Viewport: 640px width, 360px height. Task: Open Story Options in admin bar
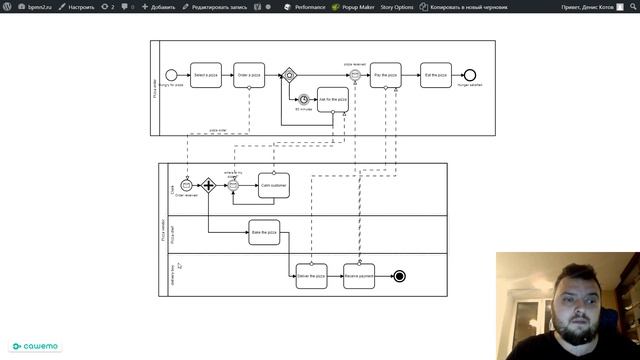(x=397, y=7)
